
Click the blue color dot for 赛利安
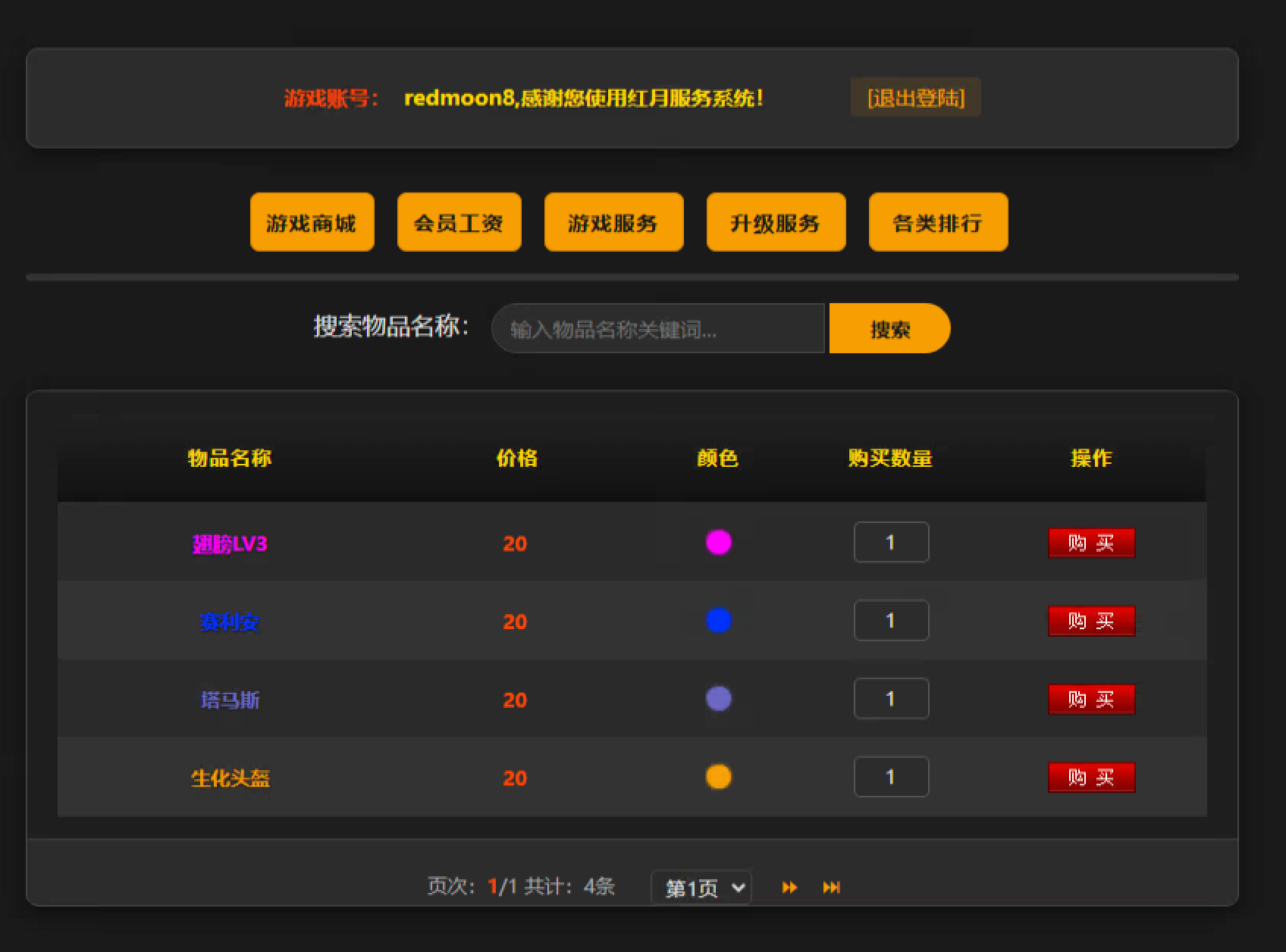coord(717,620)
